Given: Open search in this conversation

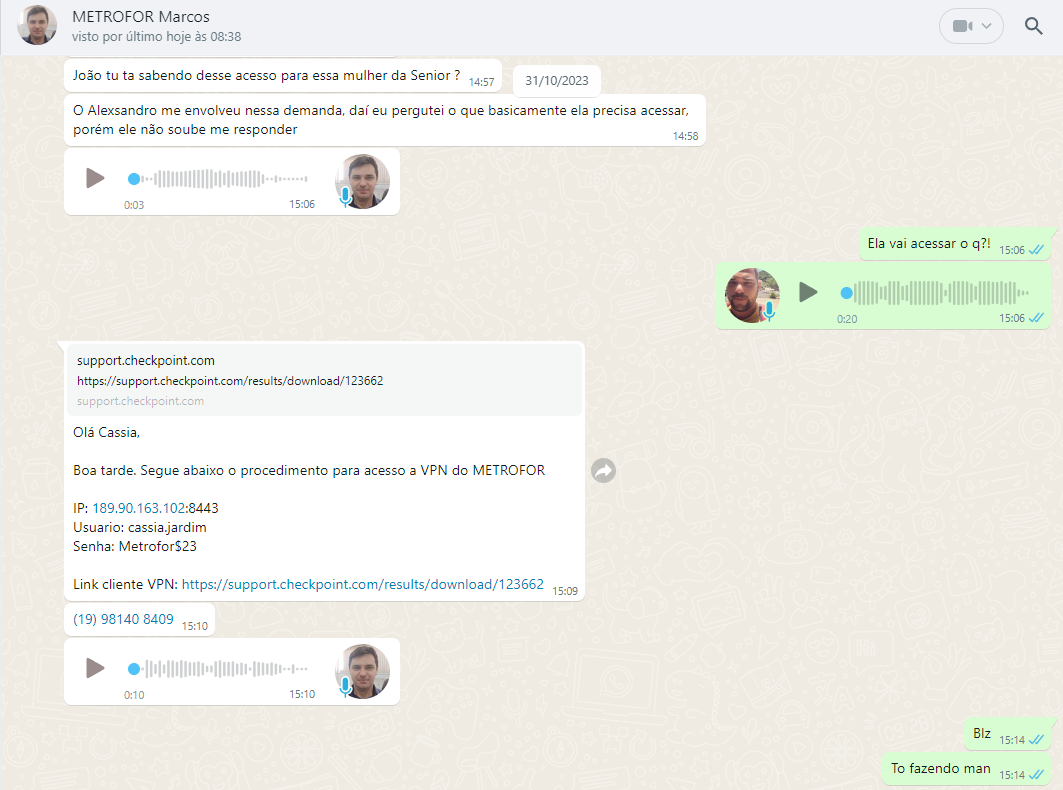Looking at the screenshot, I should tap(1033, 26).
